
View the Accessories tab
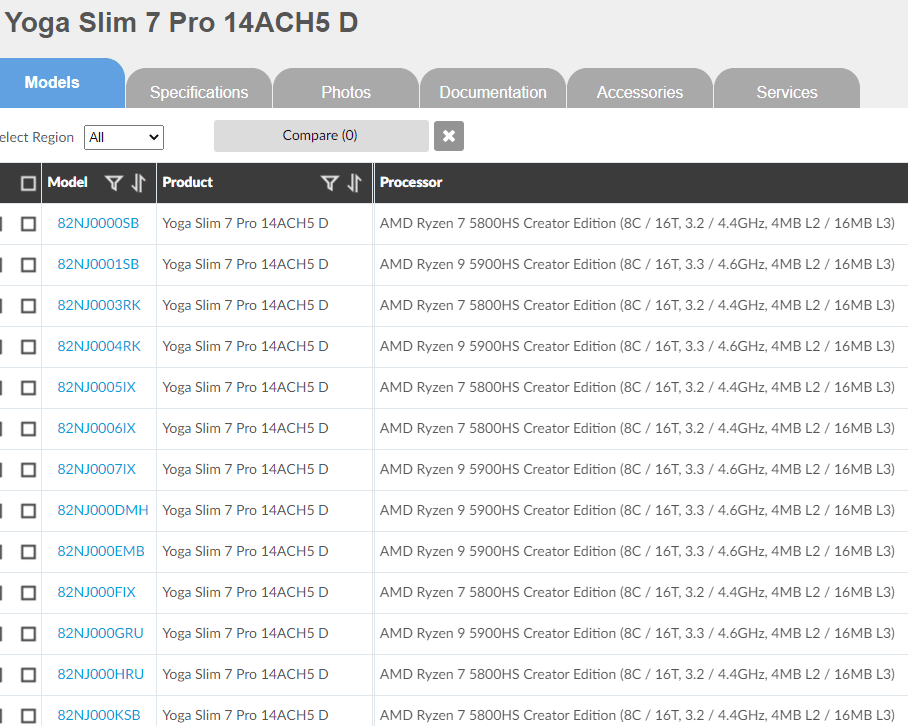640,92
